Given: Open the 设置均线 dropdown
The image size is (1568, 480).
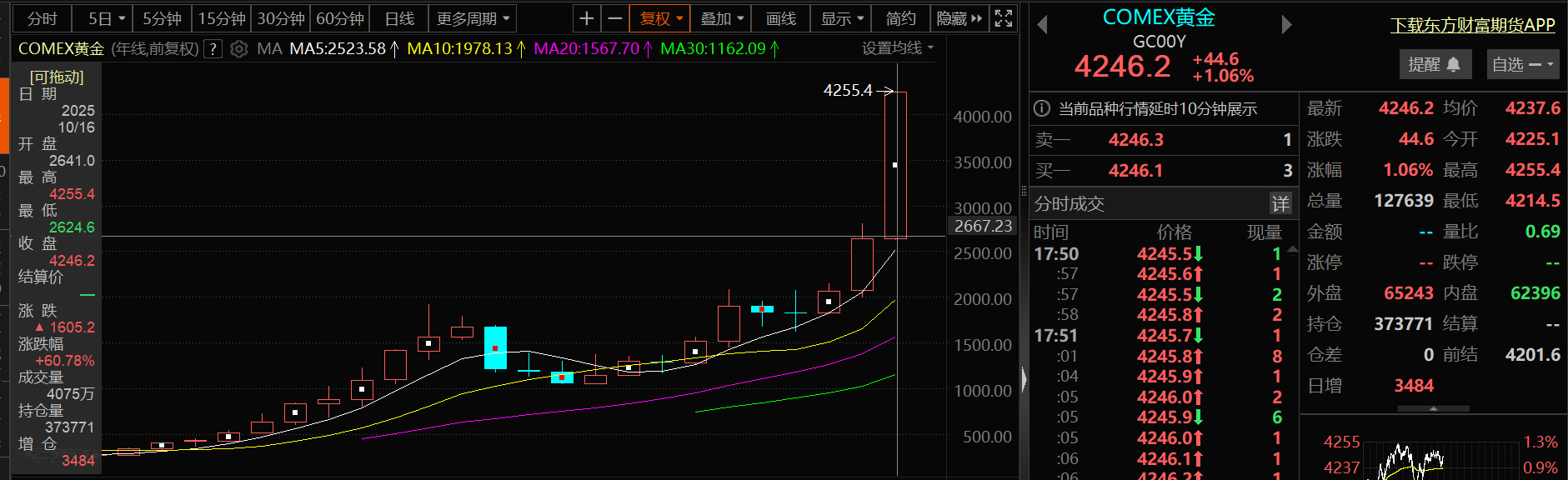Looking at the screenshot, I should click(898, 48).
